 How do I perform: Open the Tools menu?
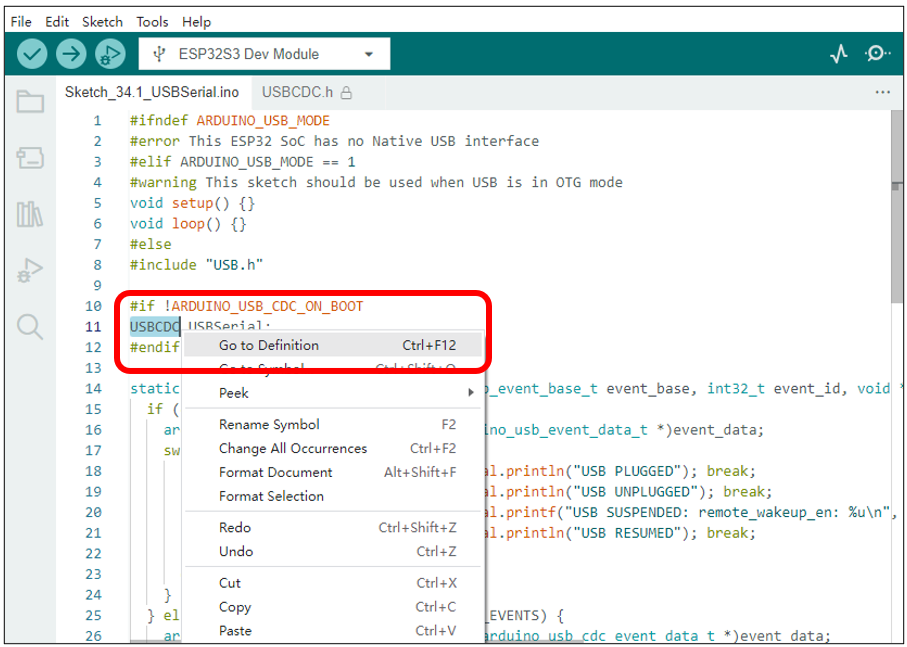coord(152,22)
